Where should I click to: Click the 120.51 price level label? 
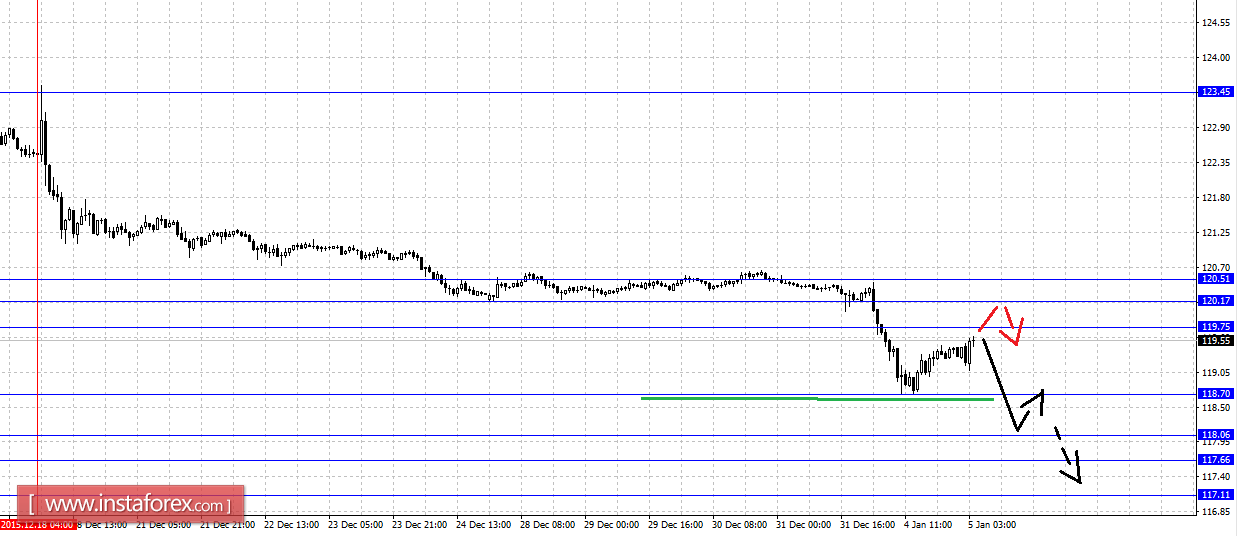click(1216, 279)
